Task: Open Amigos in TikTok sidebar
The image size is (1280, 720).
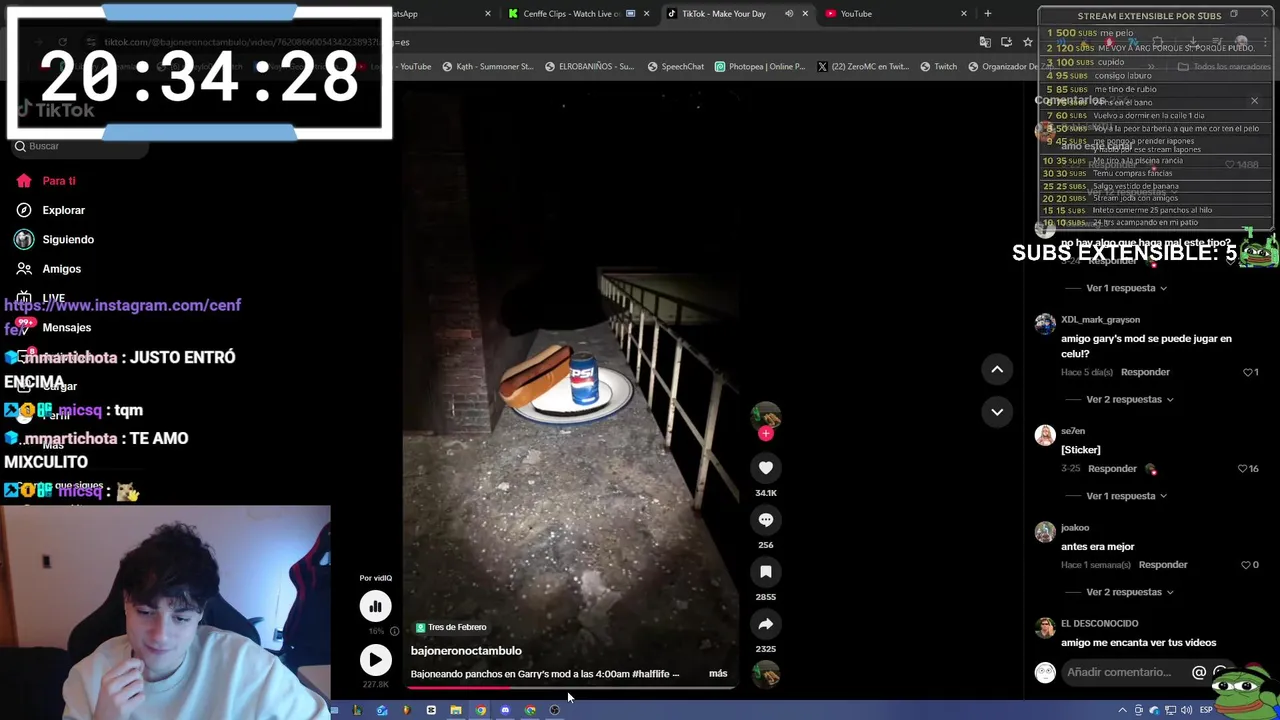Action: [47, 269]
